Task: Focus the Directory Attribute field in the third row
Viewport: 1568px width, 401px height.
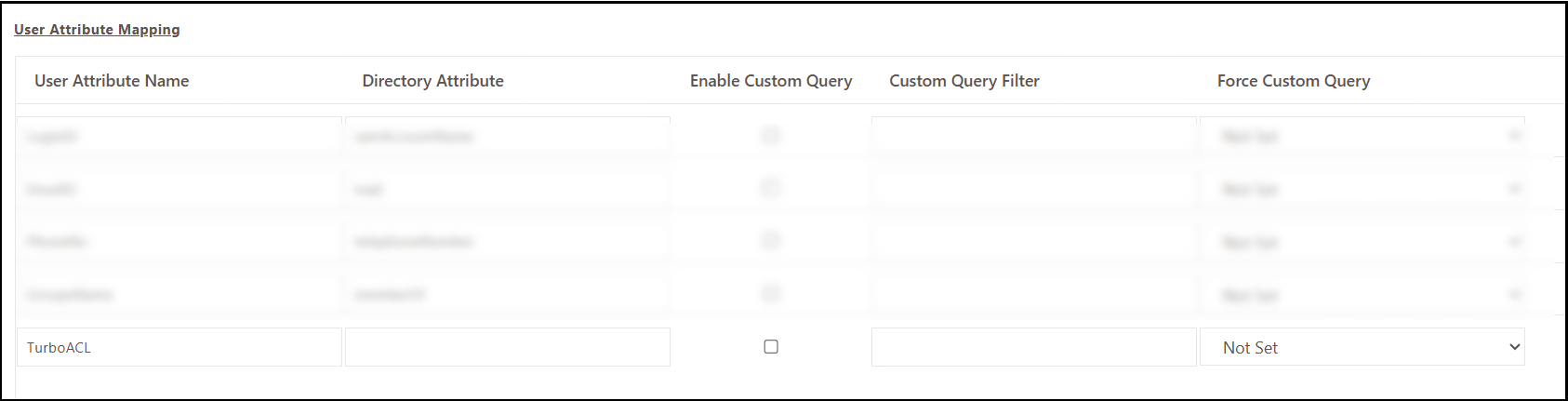Action: click(x=507, y=242)
